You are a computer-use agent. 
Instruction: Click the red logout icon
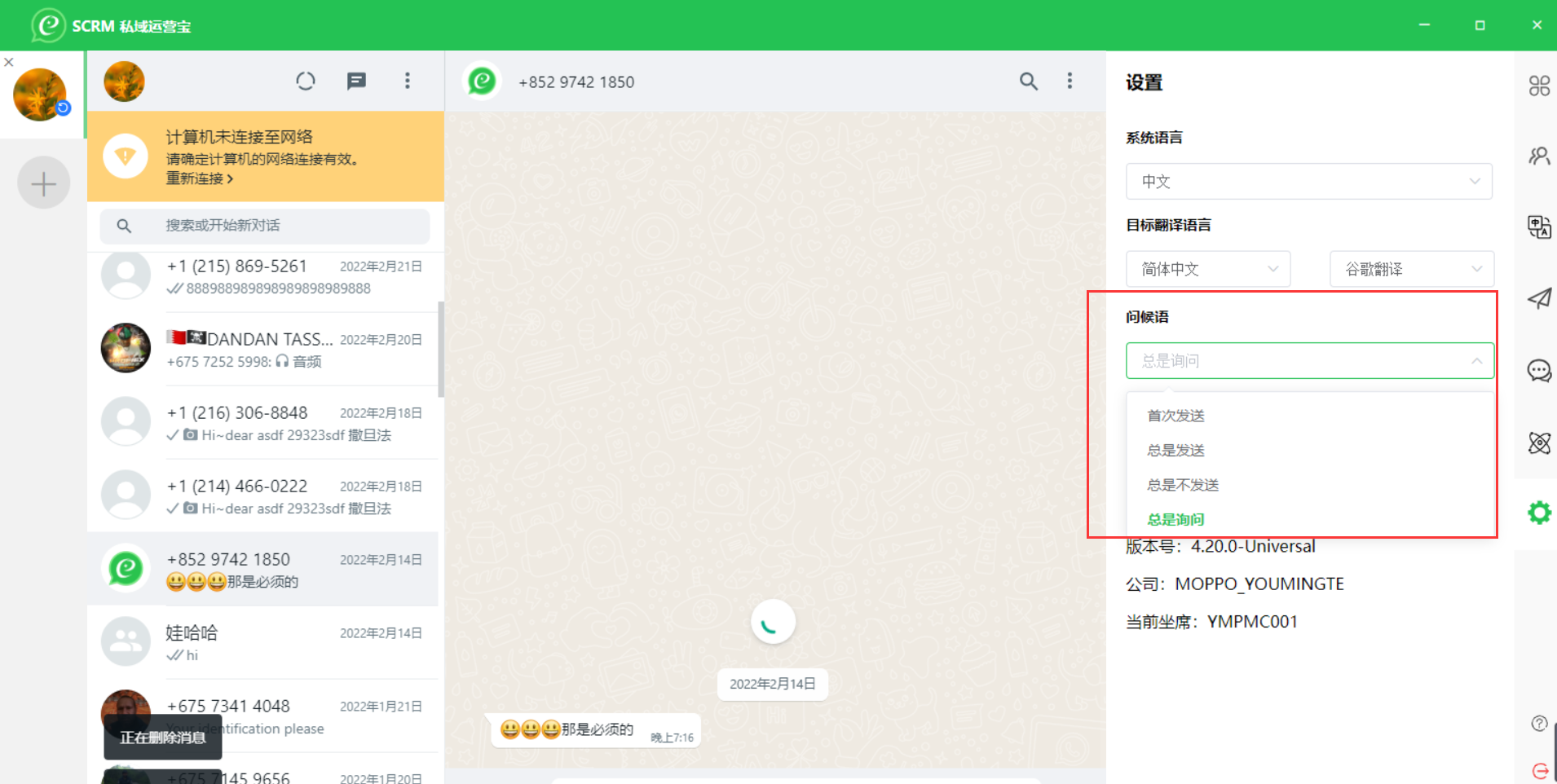1540,770
